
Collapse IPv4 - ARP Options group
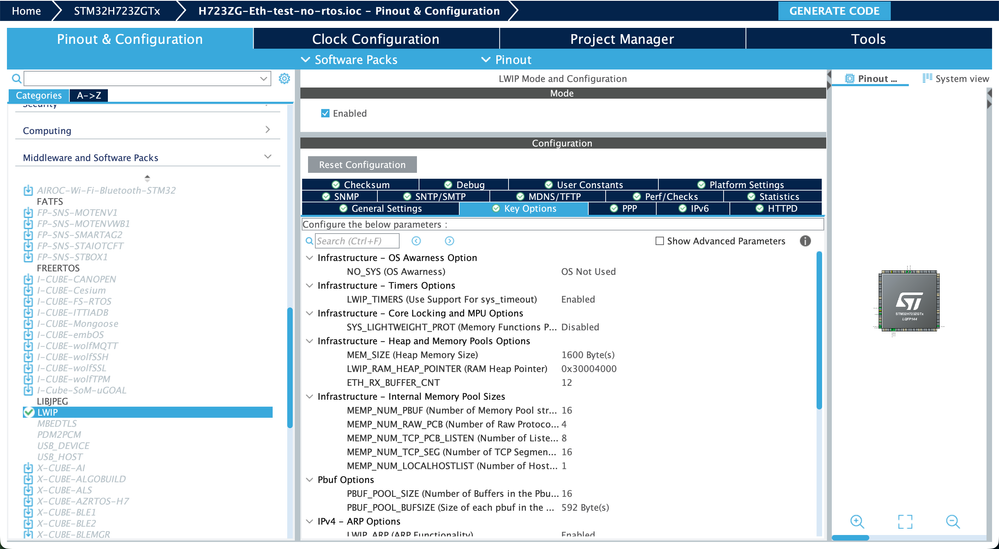(310, 521)
